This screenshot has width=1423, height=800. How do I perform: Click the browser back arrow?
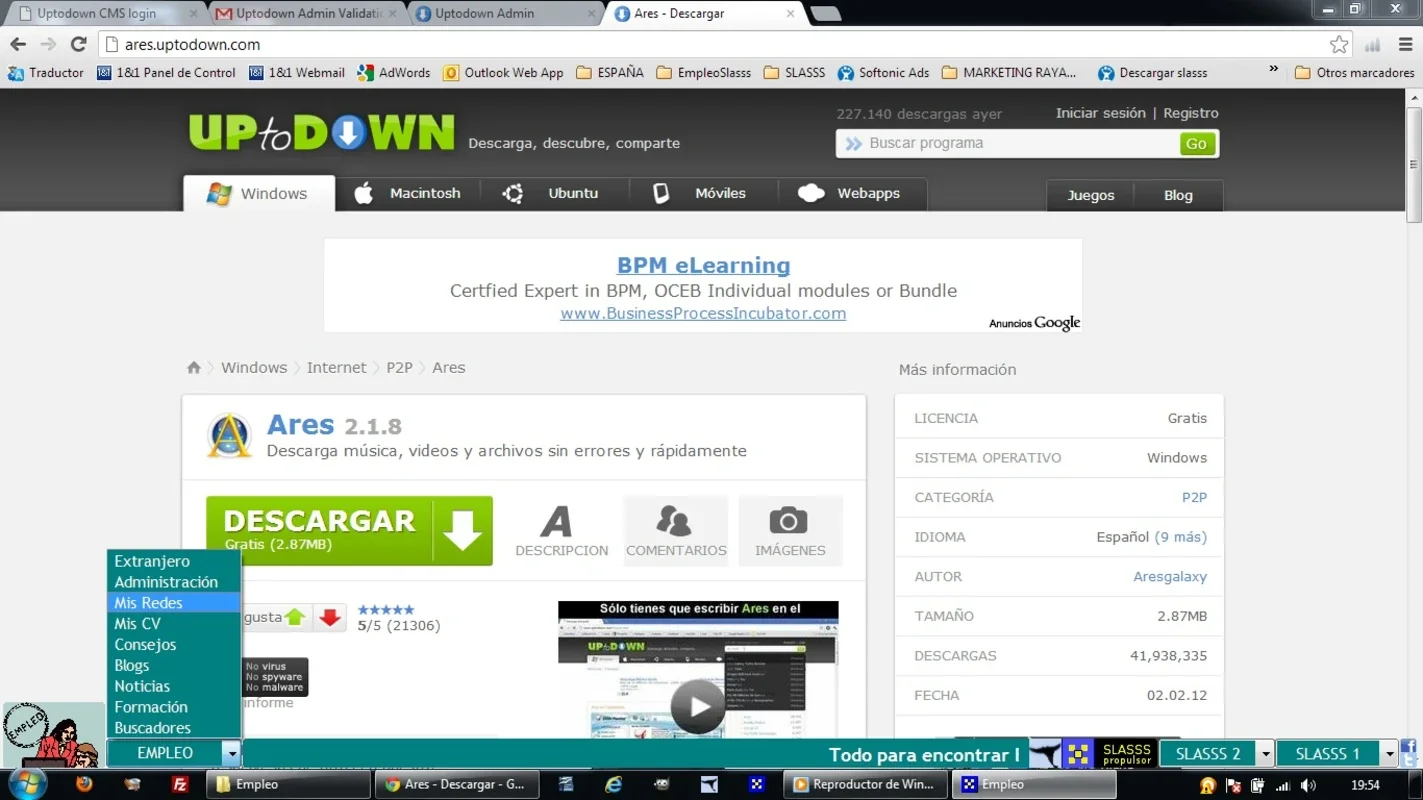(18, 44)
